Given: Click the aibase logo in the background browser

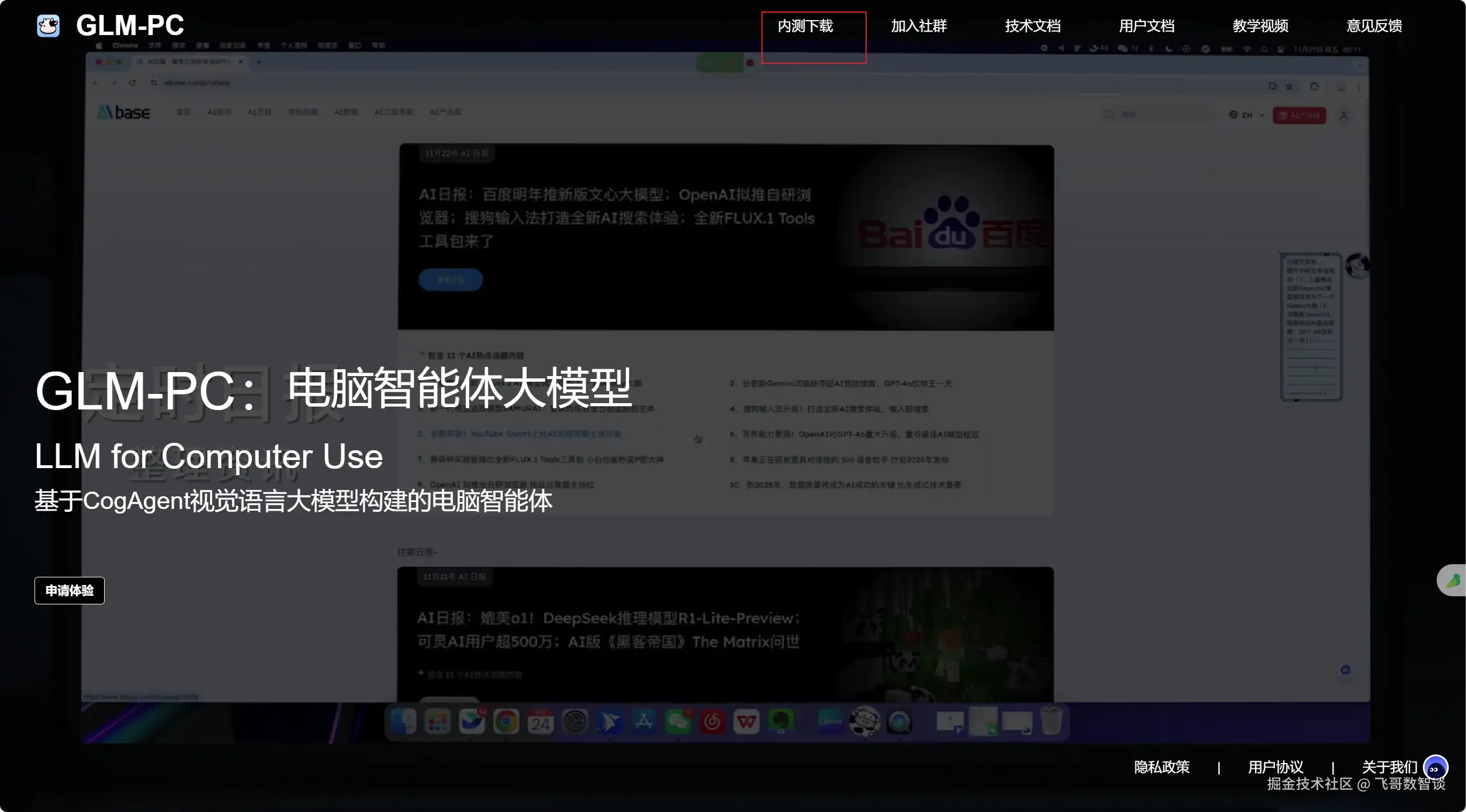Looking at the screenshot, I should [x=124, y=112].
